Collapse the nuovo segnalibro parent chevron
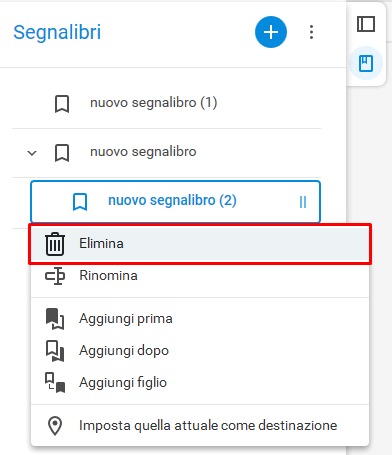 pos(32,153)
